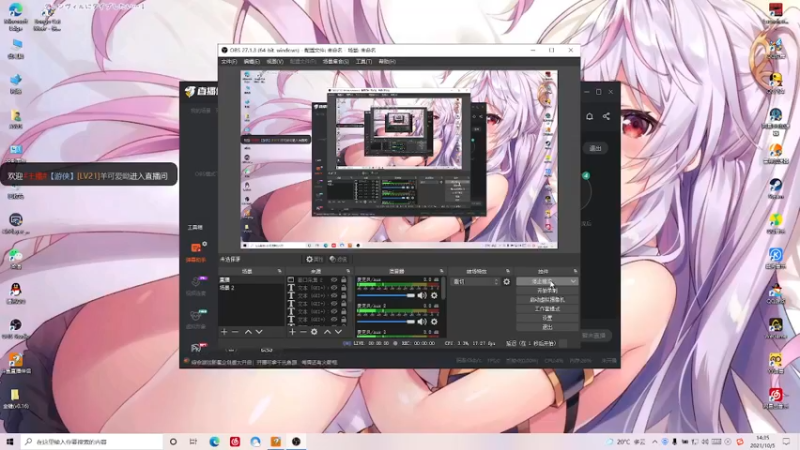Open the transition properties gear
Screen dimensions: 800x450
coord(506,282)
